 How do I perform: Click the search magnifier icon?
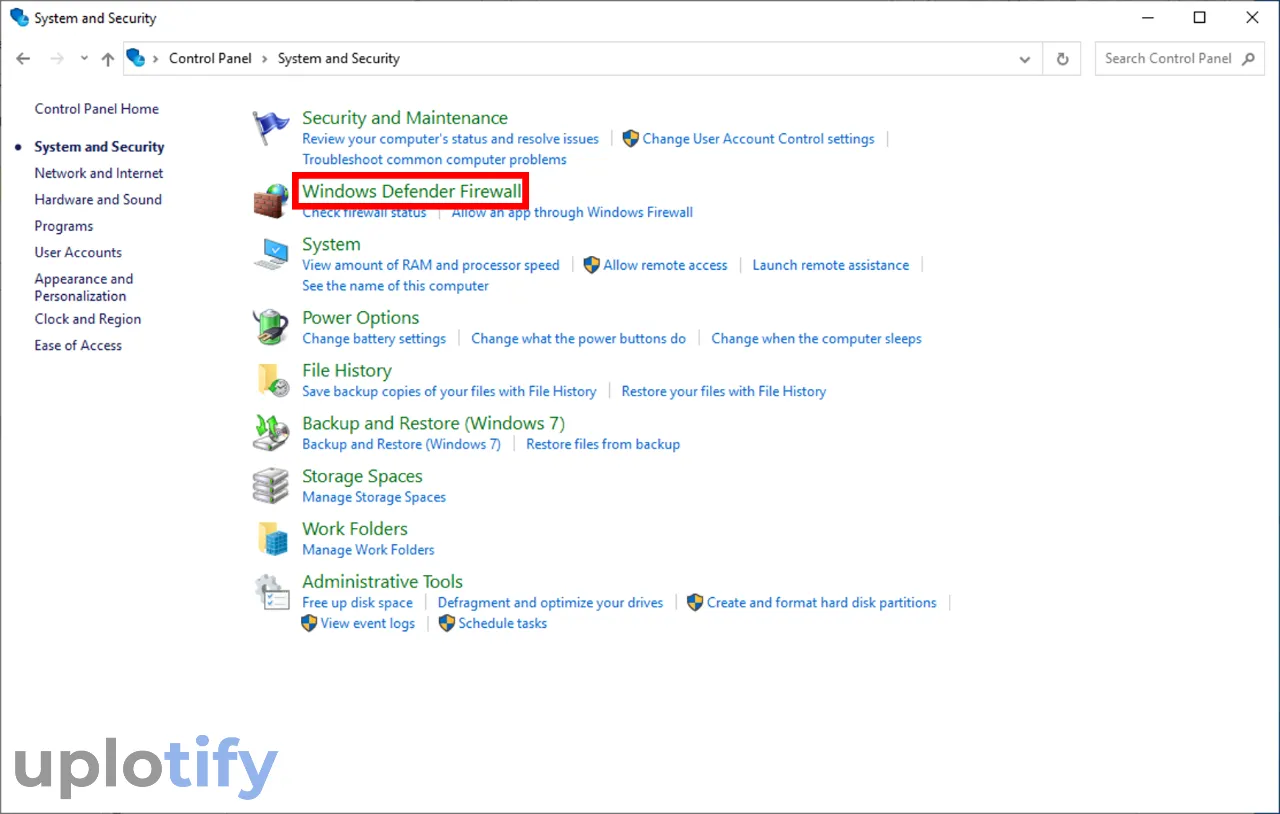click(x=1248, y=59)
